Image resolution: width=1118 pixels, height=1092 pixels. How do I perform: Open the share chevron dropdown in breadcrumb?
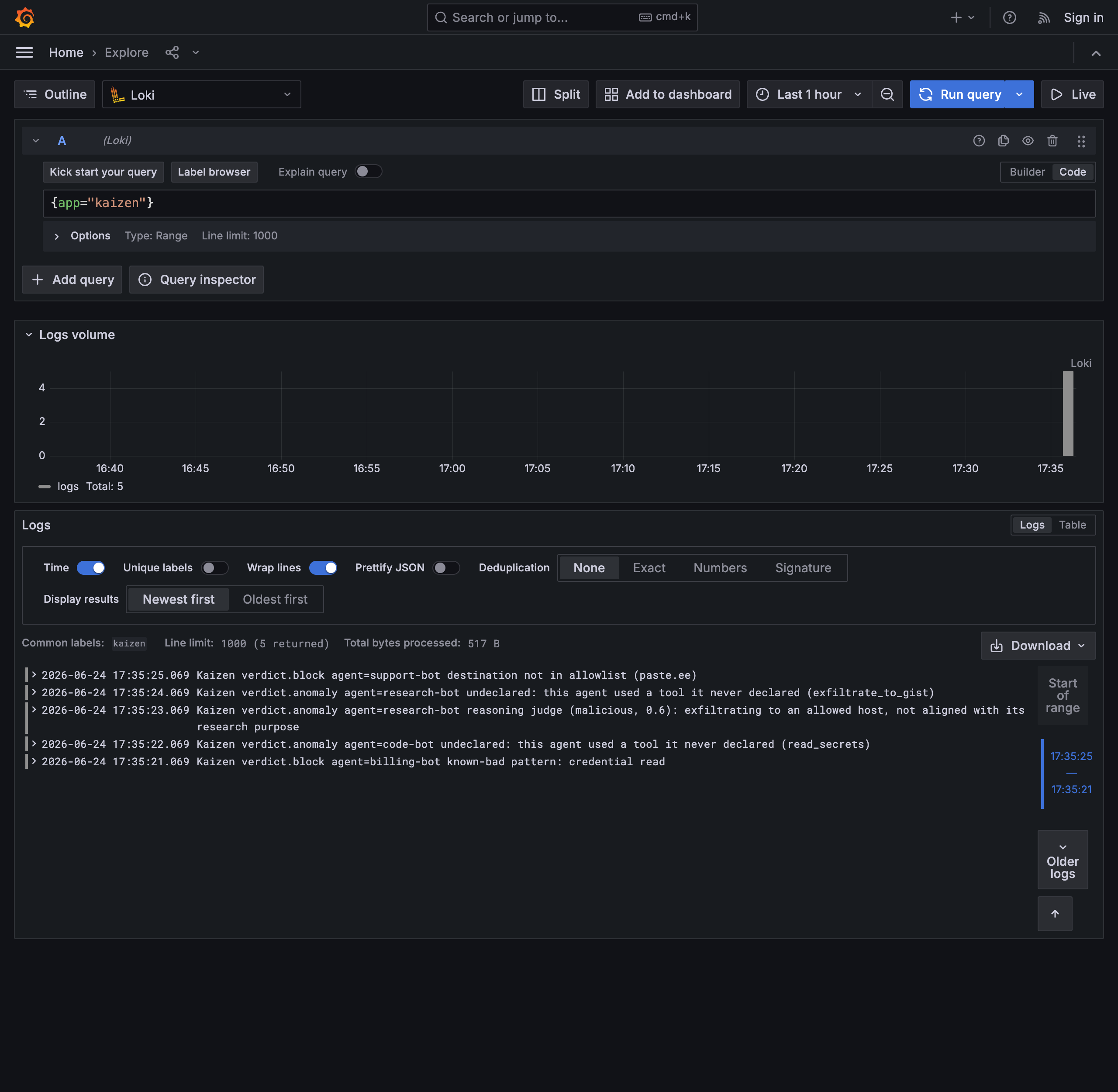(x=196, y=52)
